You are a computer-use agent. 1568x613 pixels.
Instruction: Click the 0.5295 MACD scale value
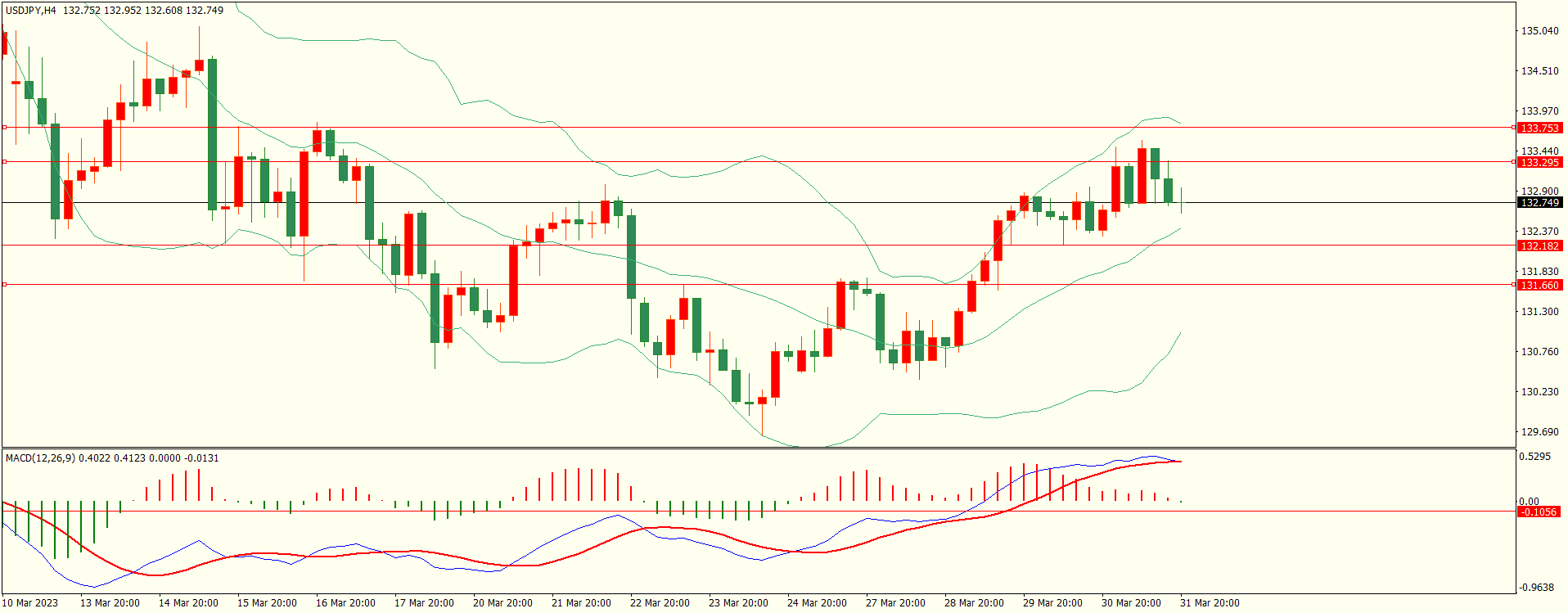point(1534,456)
